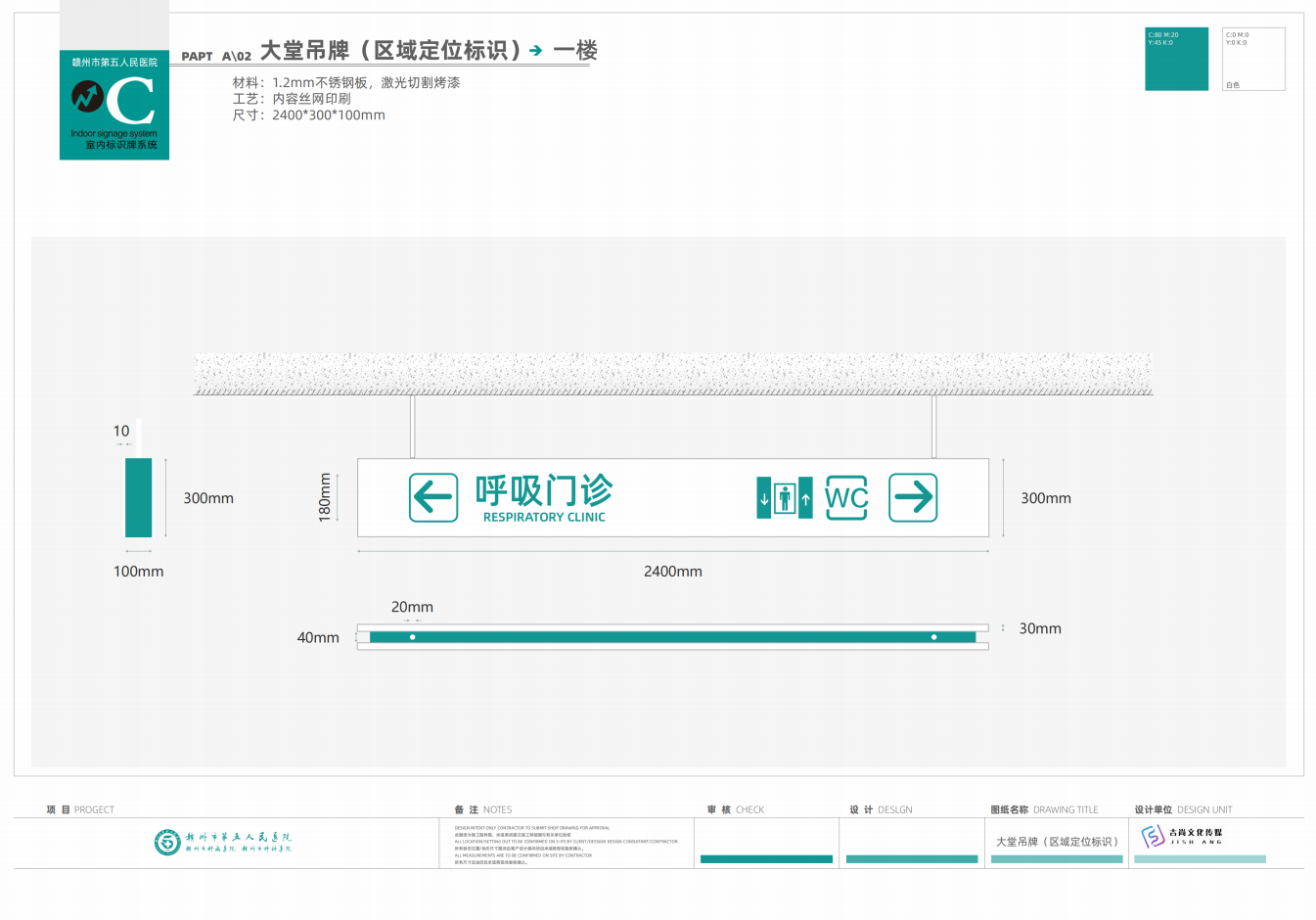Click the 30mm dimension label
Viewport: 1316px width, 920px height.
1040,628
